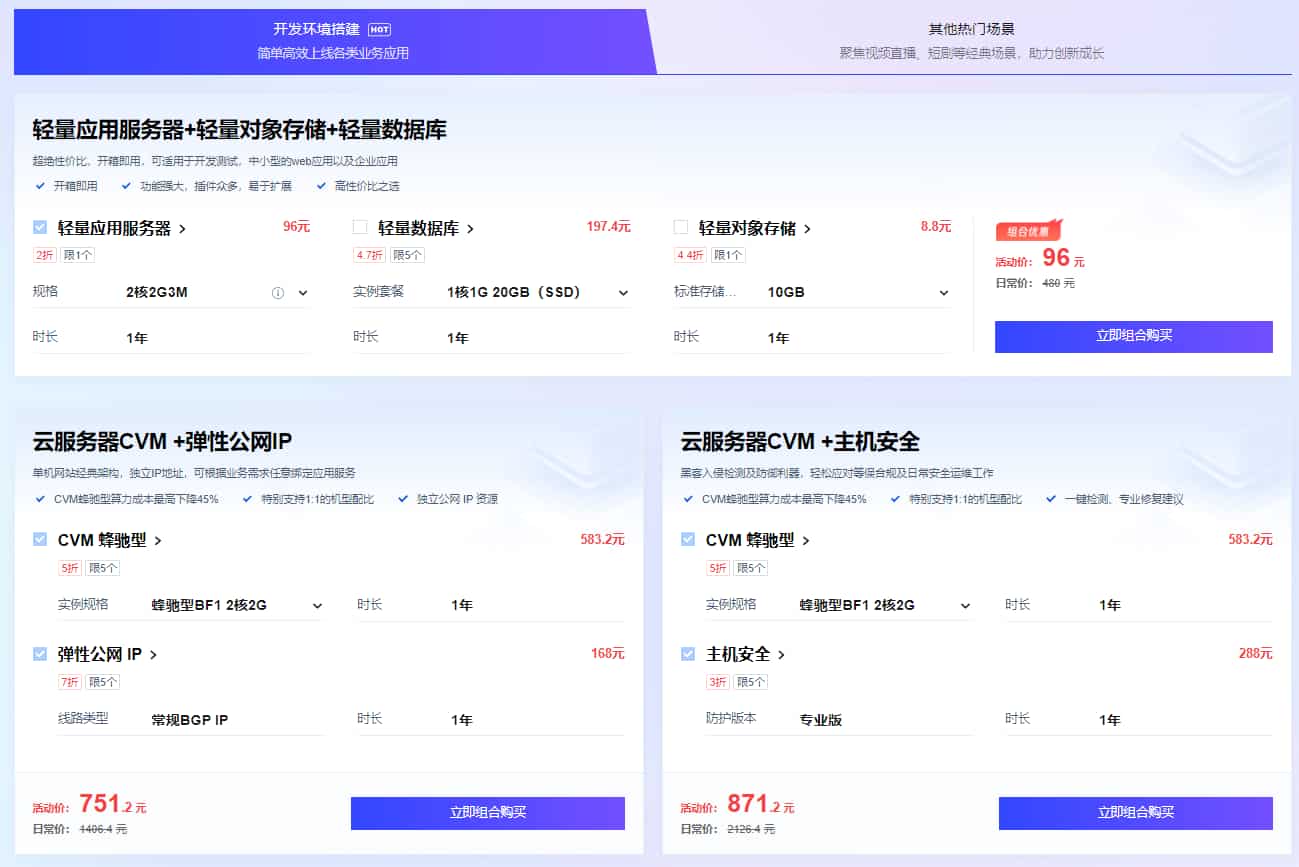Check the 轻量数据库 checkbox

coord(360,228)
